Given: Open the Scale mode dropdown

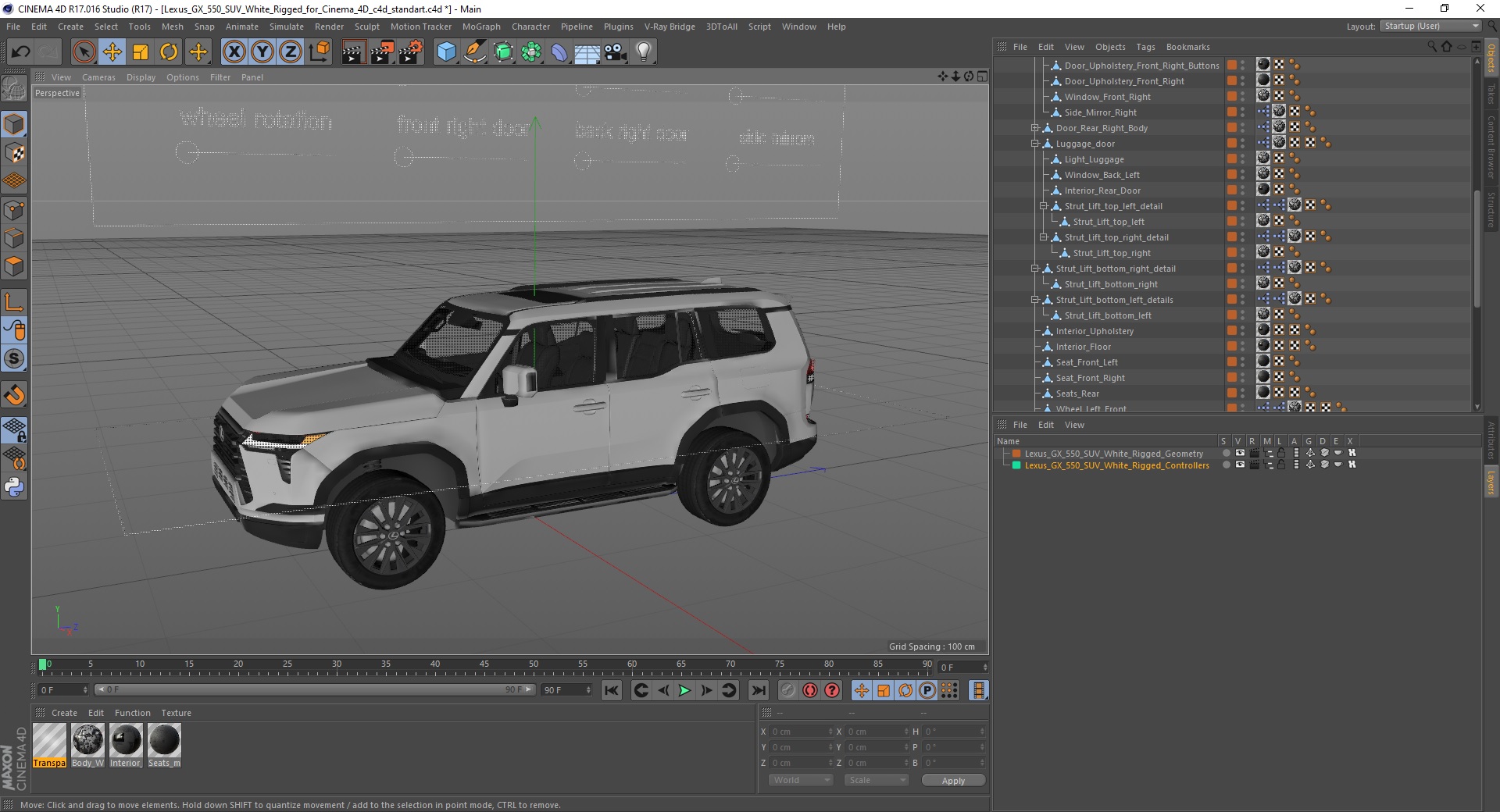Looking at the screenshot, I should 877,780.
